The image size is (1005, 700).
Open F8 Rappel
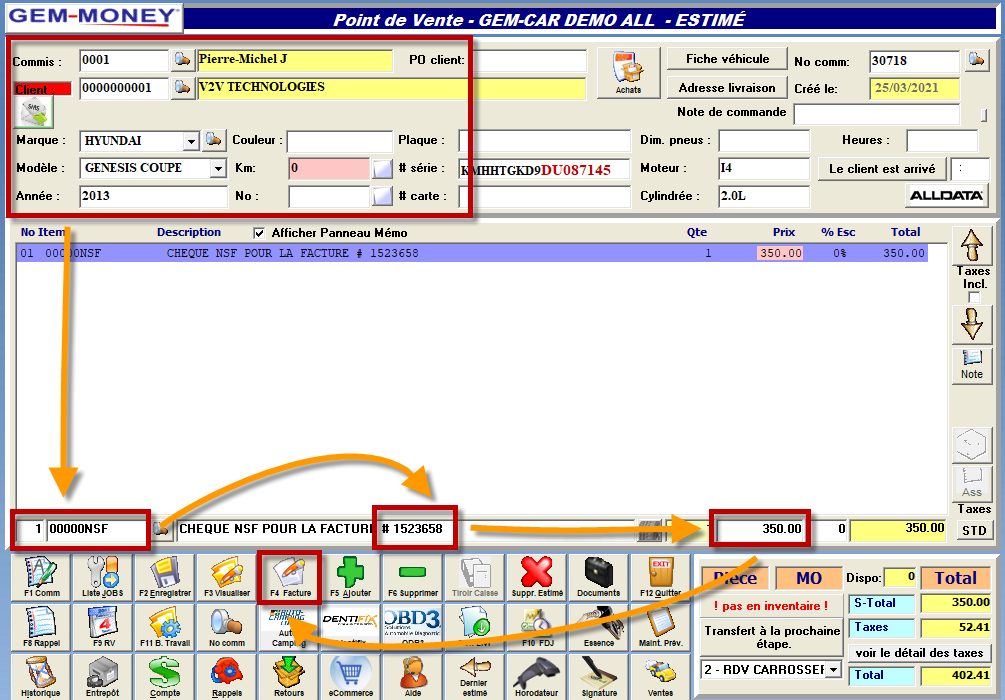pyautogui.click(x=41, y=627)
